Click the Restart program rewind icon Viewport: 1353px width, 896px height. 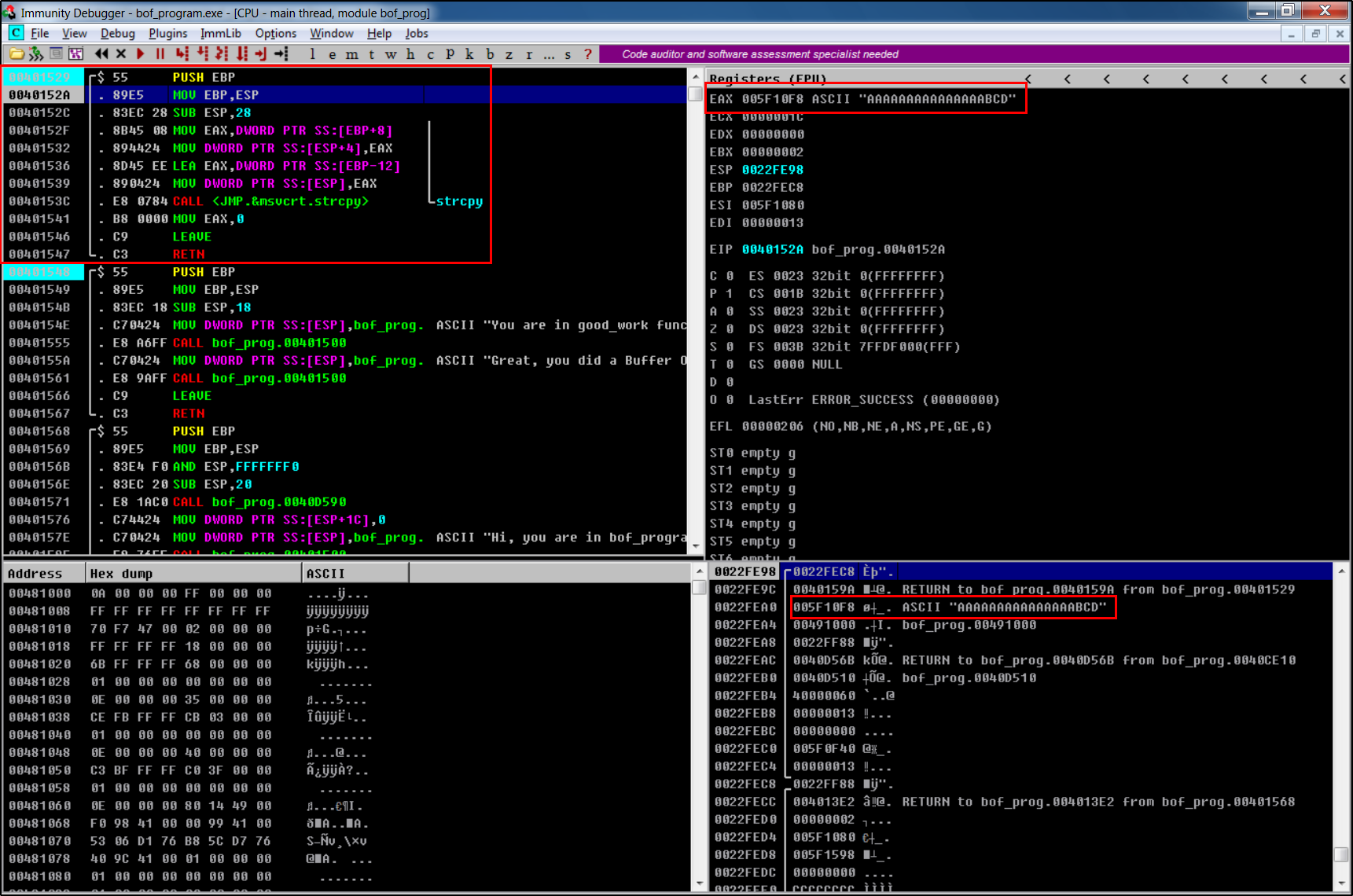tap(101, 54)
